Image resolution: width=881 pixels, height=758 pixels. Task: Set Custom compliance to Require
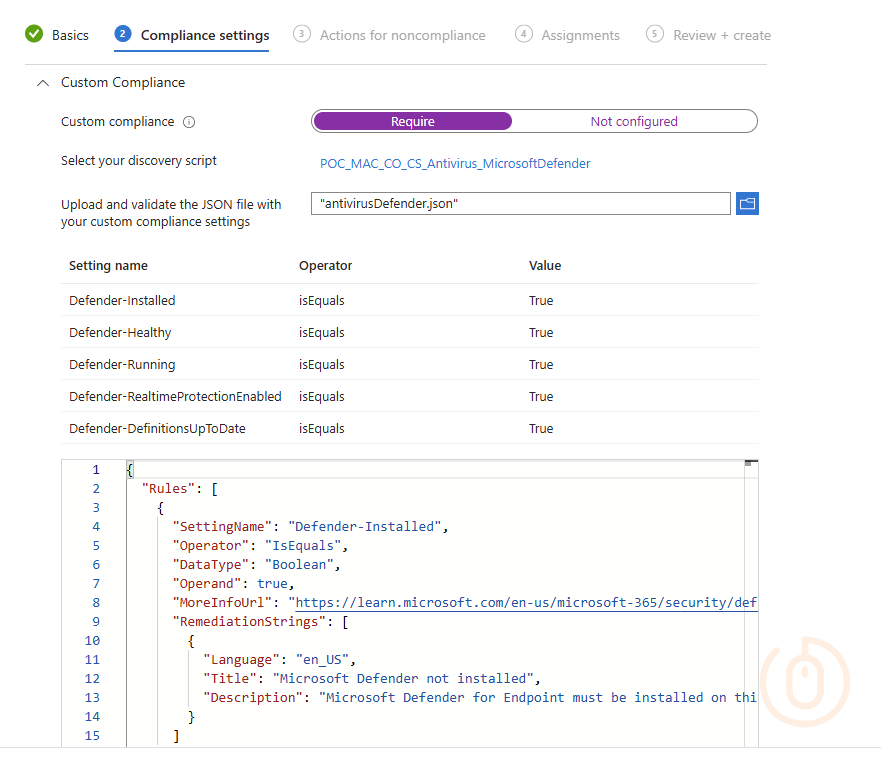pos(412,121)
